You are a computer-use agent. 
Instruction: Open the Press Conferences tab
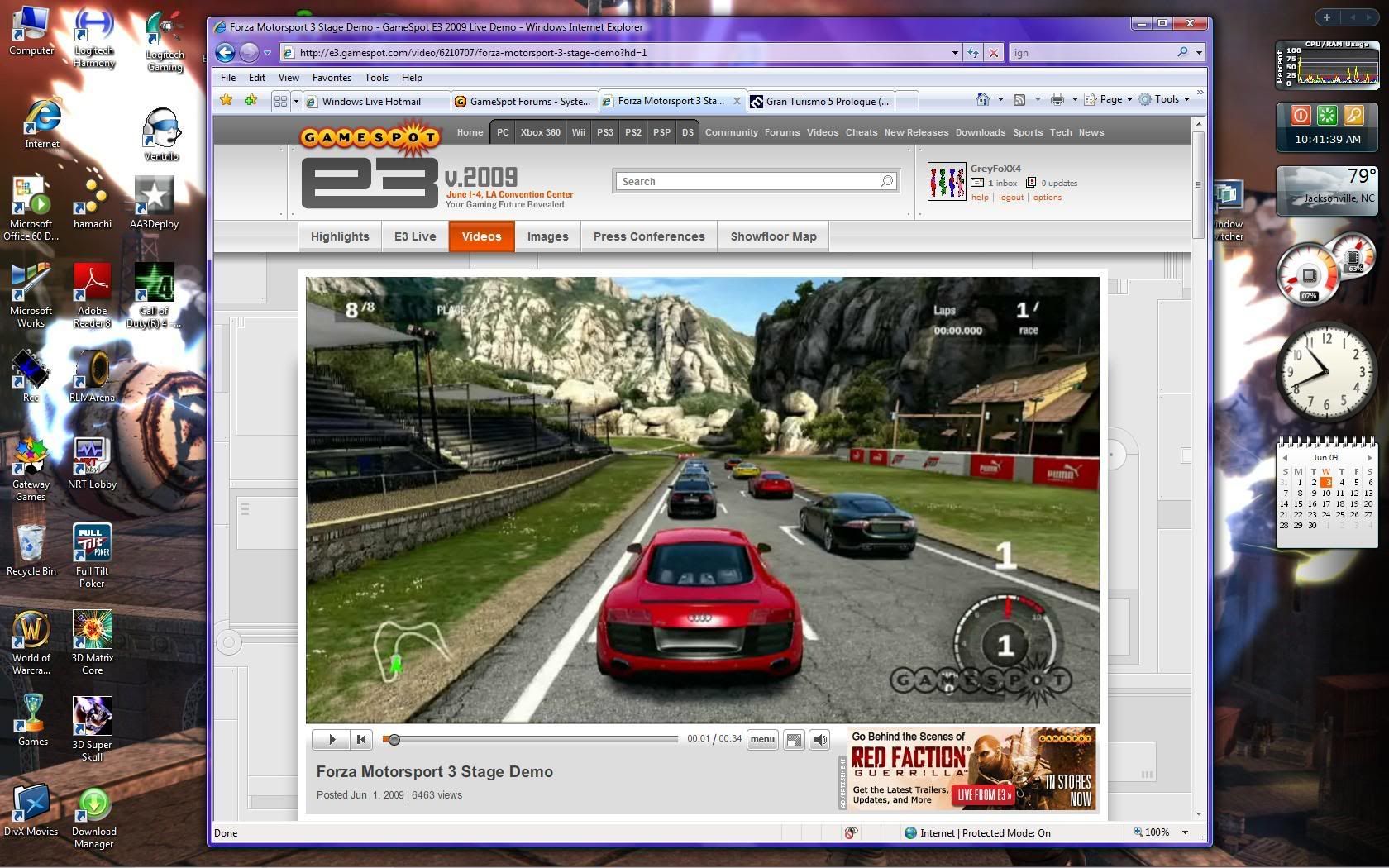click(x=649, y=236)
